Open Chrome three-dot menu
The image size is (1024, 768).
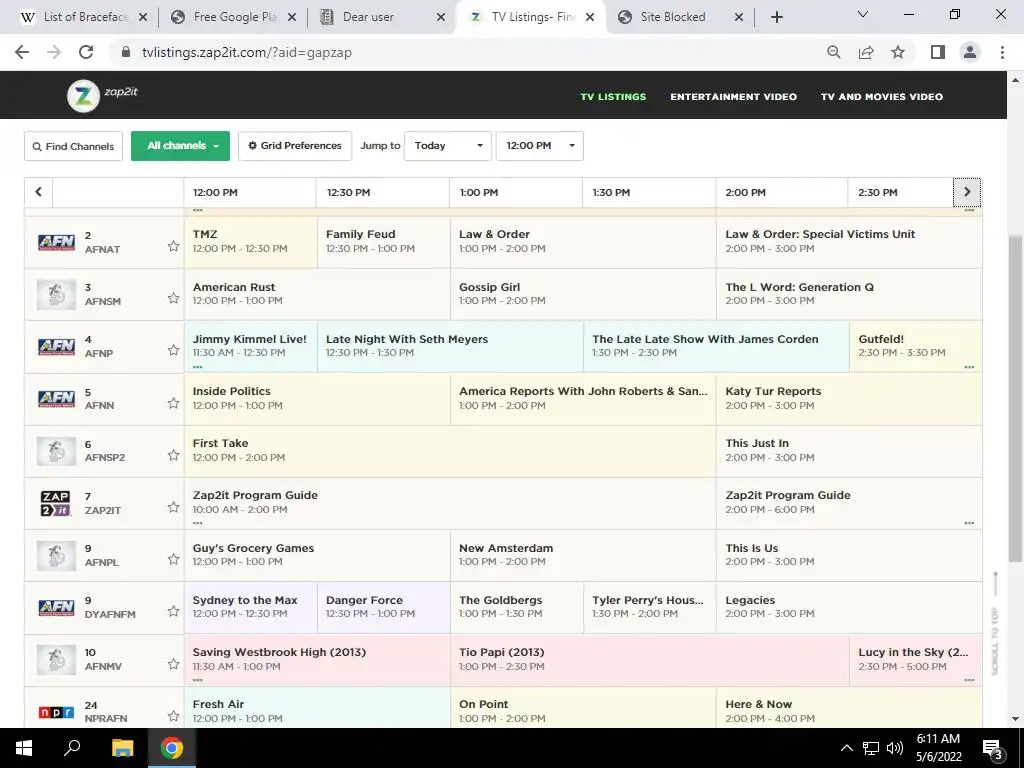pos(1002,52)
